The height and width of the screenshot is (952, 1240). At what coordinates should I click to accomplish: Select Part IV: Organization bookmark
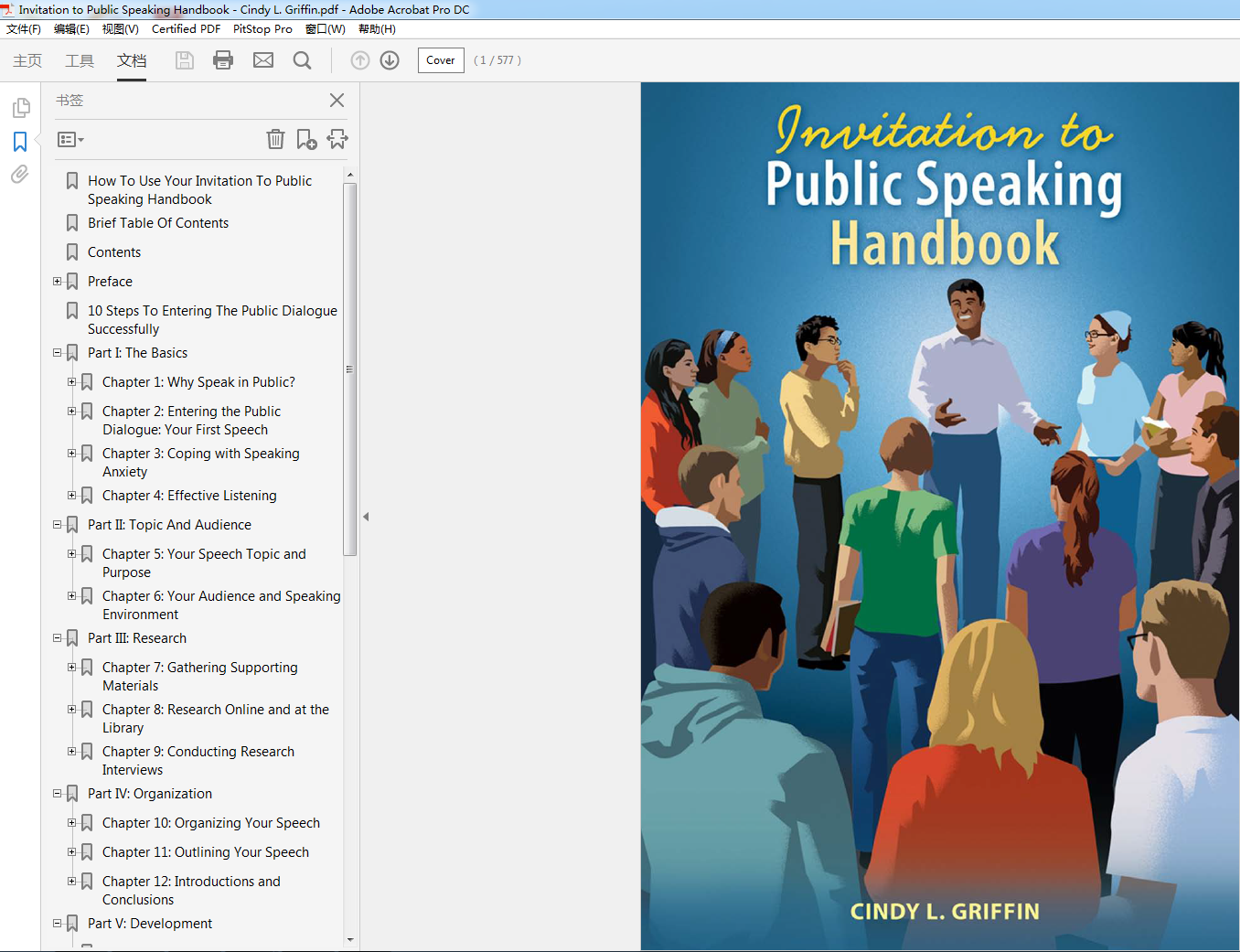click(150, 794)
